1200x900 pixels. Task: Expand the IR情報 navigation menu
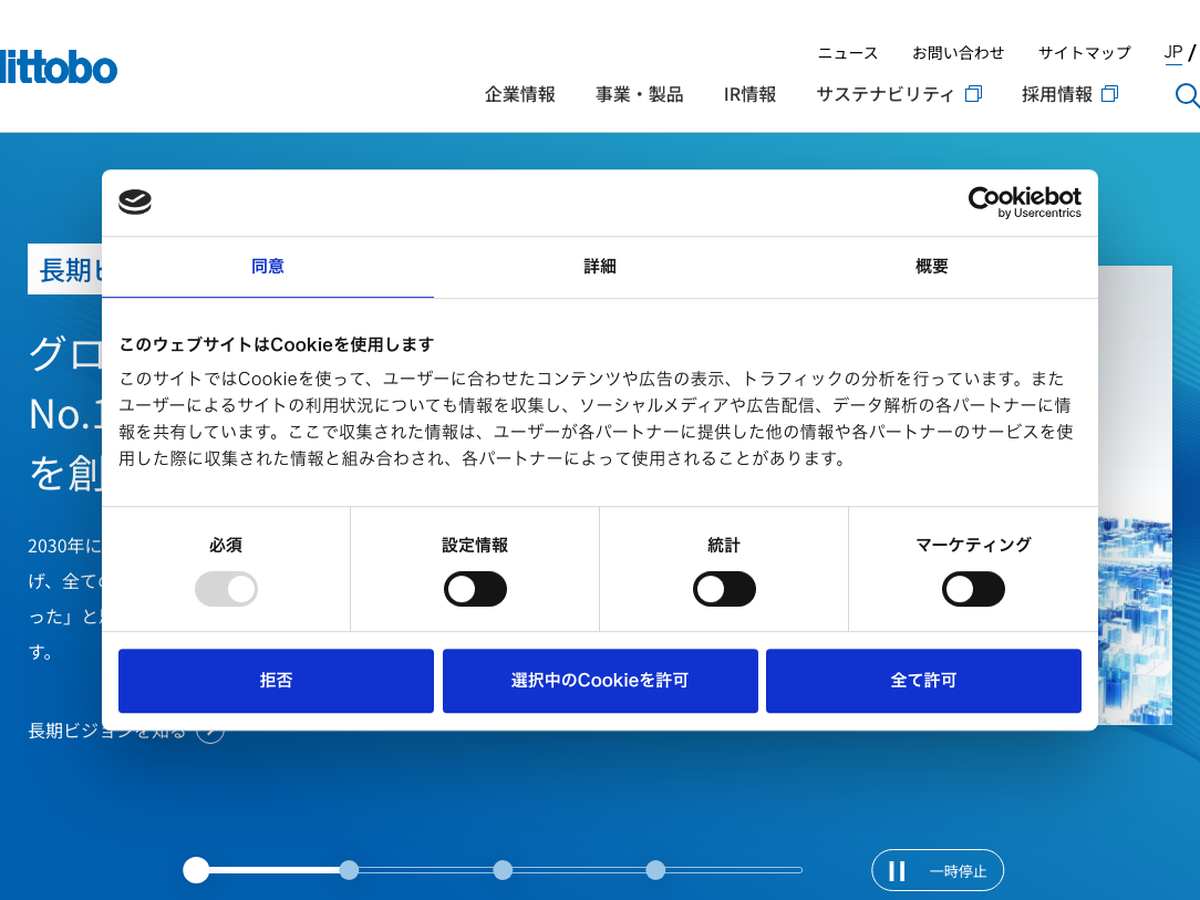pos(750,94)
